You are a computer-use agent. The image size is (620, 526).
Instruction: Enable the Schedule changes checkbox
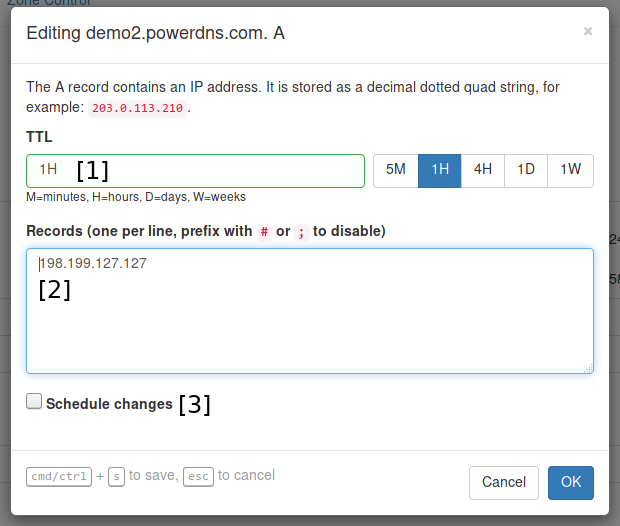[34, 402]
